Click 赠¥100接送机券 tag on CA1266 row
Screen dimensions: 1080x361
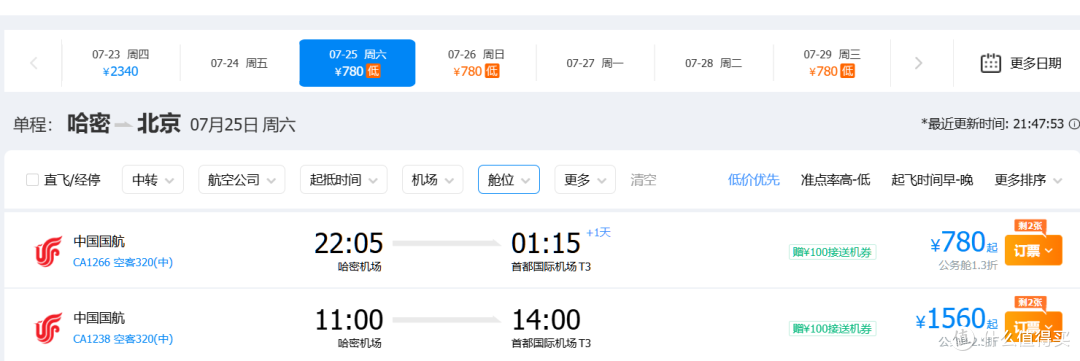click(832, 252)
